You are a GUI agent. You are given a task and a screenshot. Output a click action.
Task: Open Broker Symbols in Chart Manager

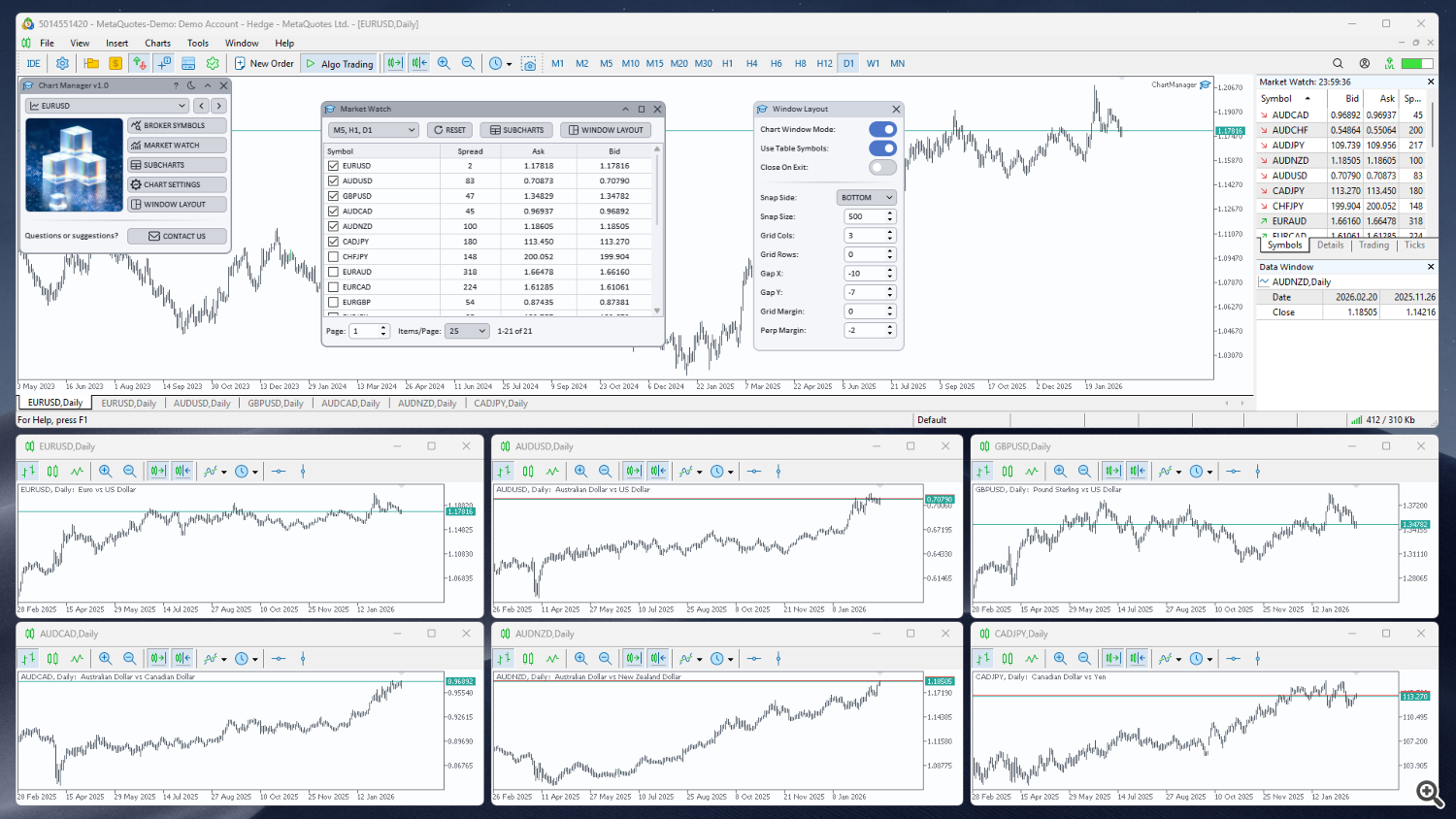pyautogui.click(x=177, y=124)
